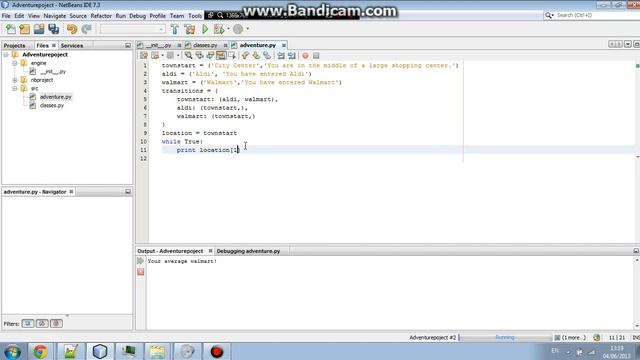The height and width of the screenshot is (360, 640).
Task: Open the dropdown arrow beside Profile Project
Action: (247, 29)
